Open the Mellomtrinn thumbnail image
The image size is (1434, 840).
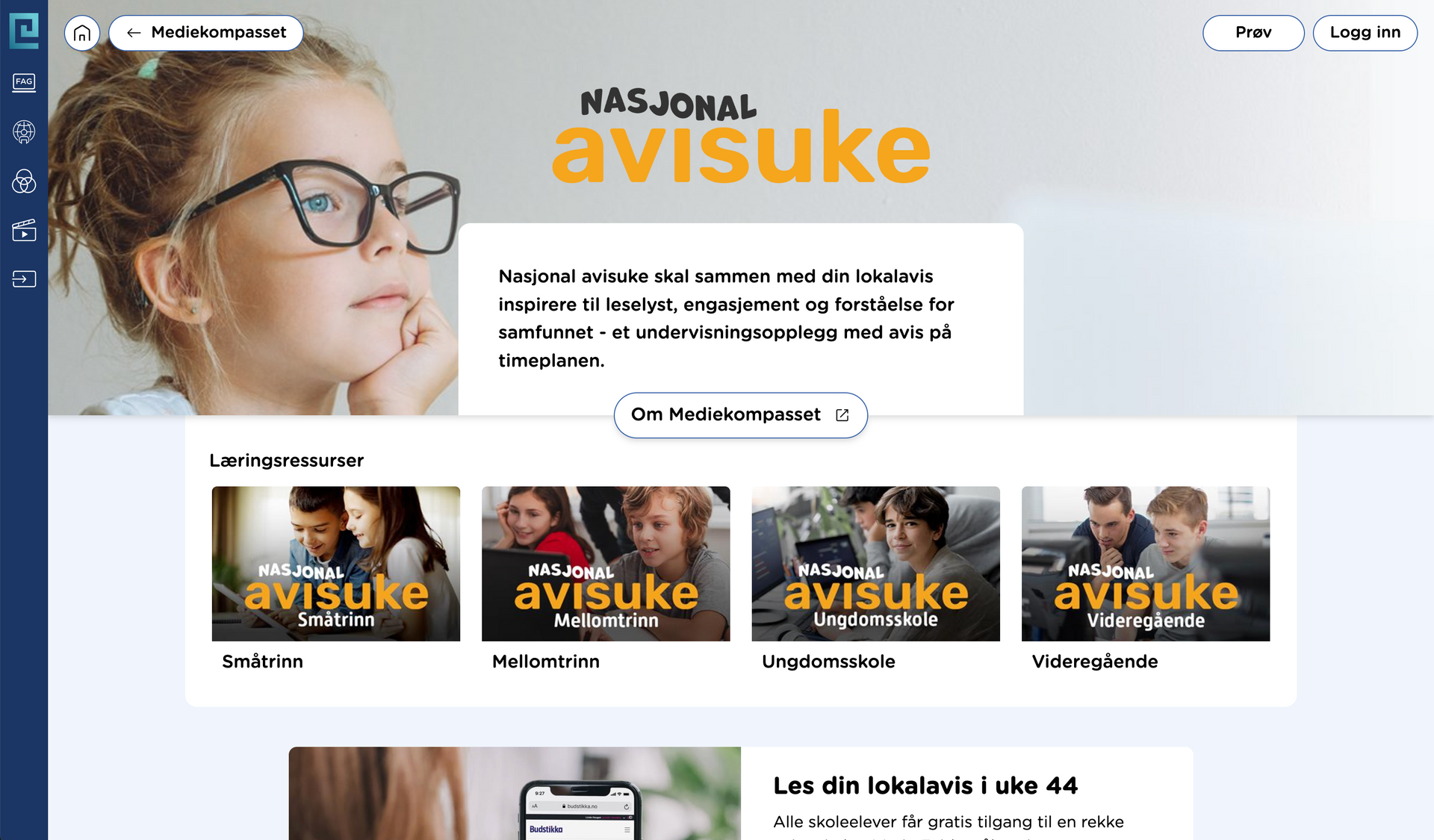pos(606,564)
